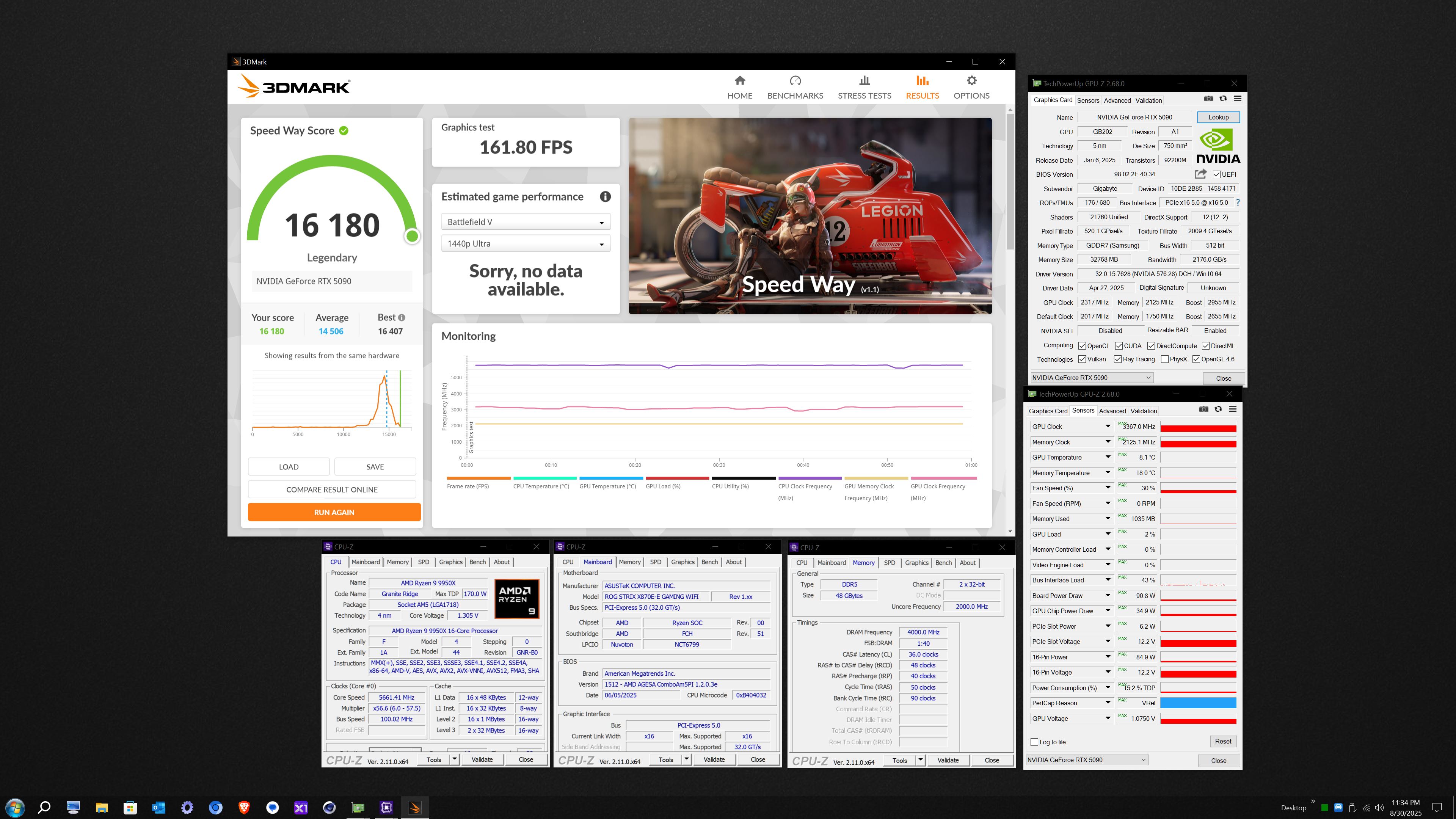
Task: Take screenshot with camera icon in upper GPU-Z window
Action: 1208,99
